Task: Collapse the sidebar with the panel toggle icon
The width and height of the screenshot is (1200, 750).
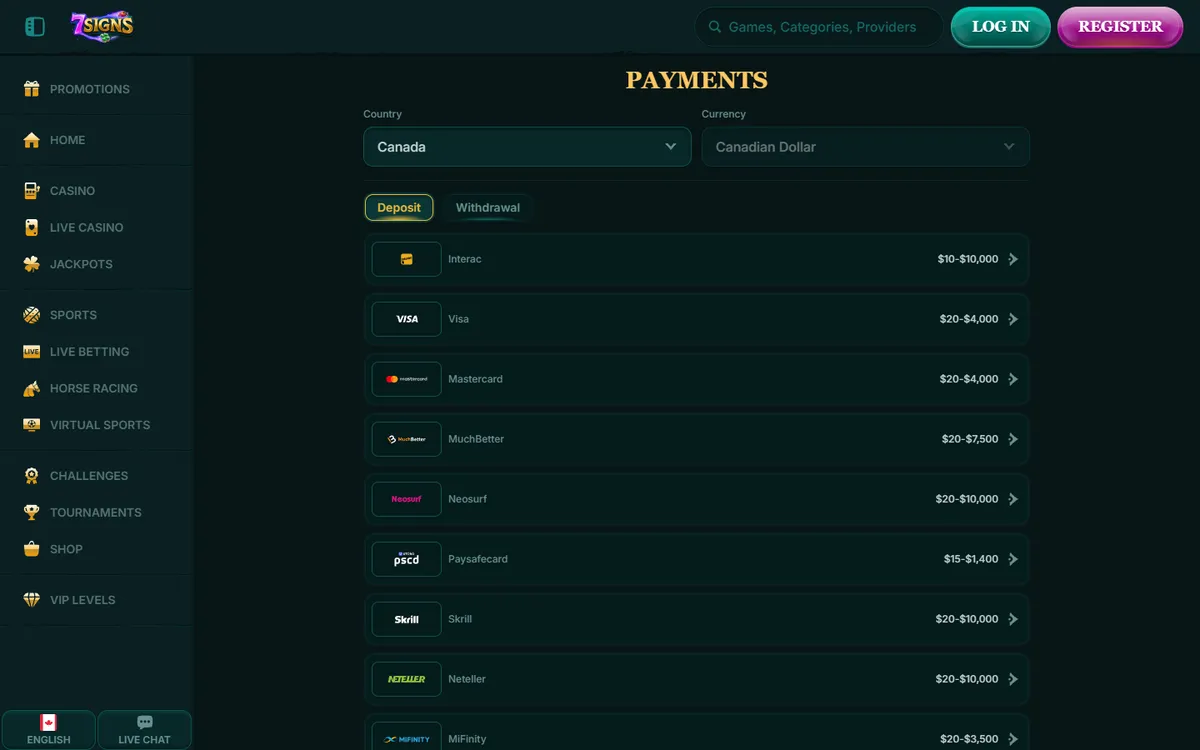Action: [35, 27]
